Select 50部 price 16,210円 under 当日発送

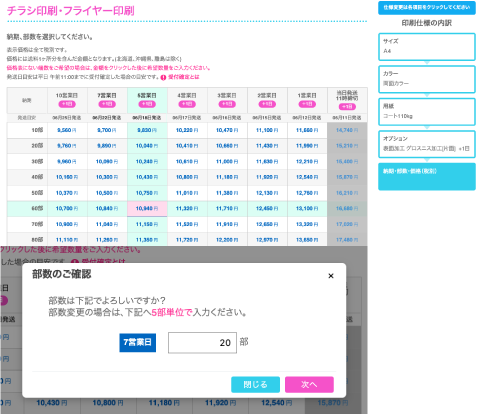(347, 193)
